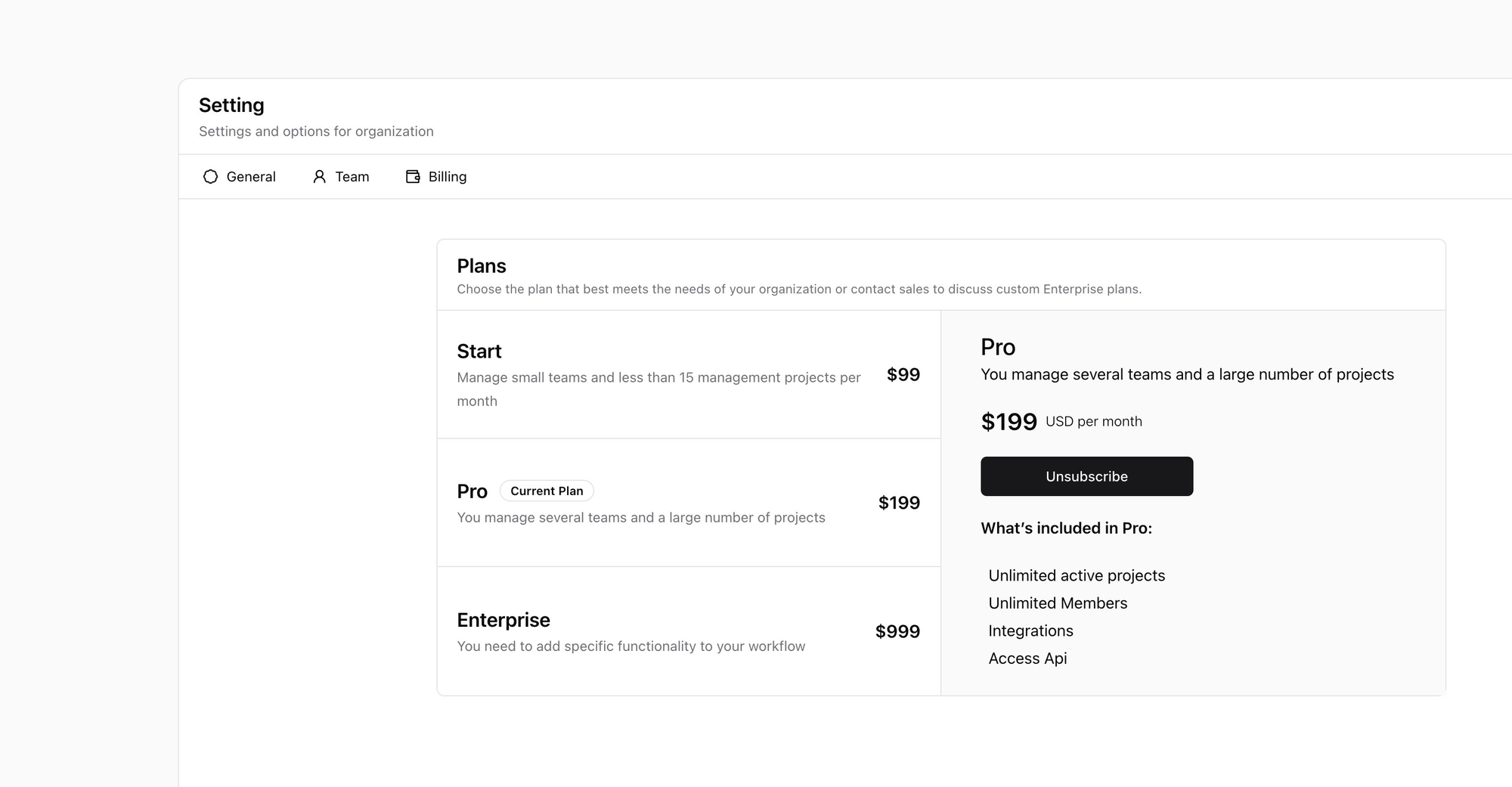Image resolution: width=1512 pixels, height=787 pixels.
Task: Click the Pro description in plan list
Action: [641, 518]
